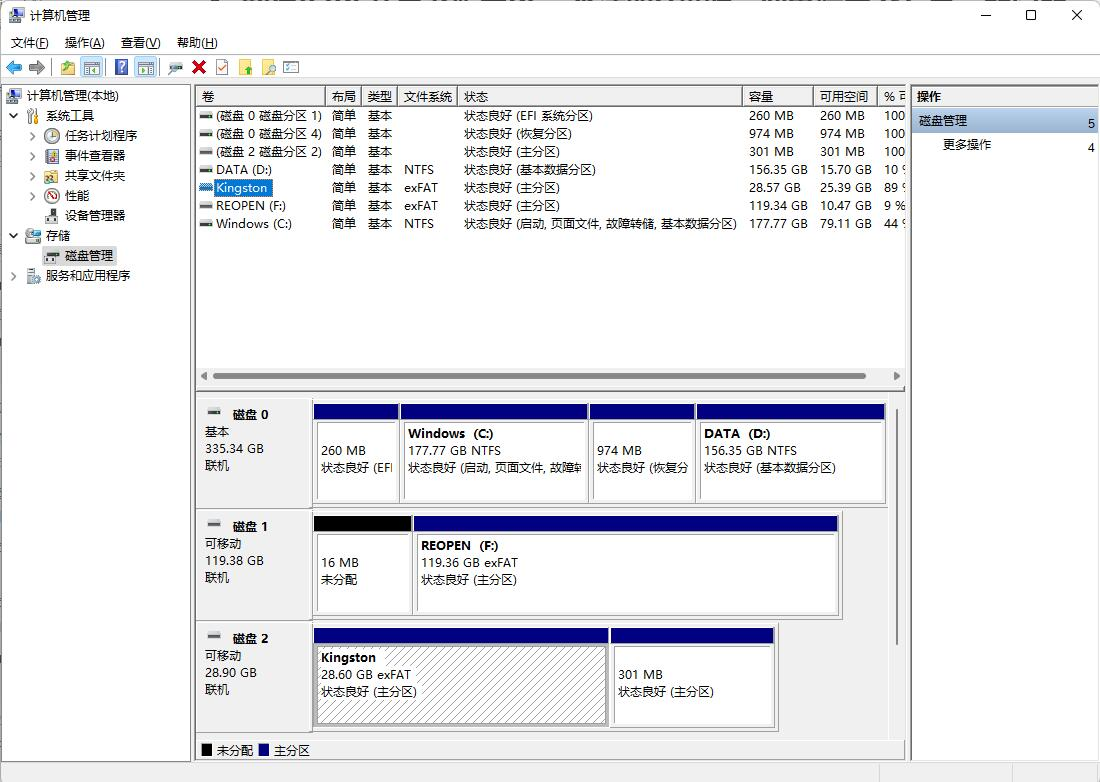This screenshot has height=782, width=1100.
Task: Open Help via the blue question mark icon
Action: coord(122,67)
